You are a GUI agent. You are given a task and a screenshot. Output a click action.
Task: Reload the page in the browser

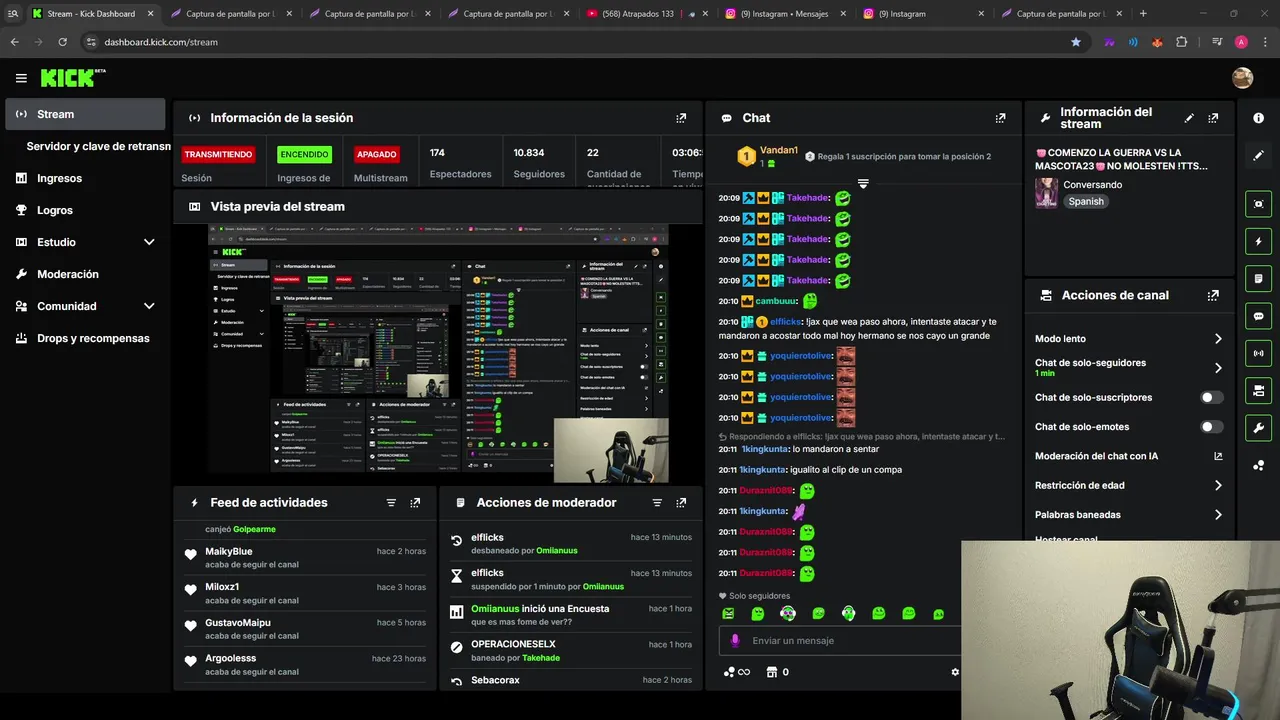pos(62,42)
